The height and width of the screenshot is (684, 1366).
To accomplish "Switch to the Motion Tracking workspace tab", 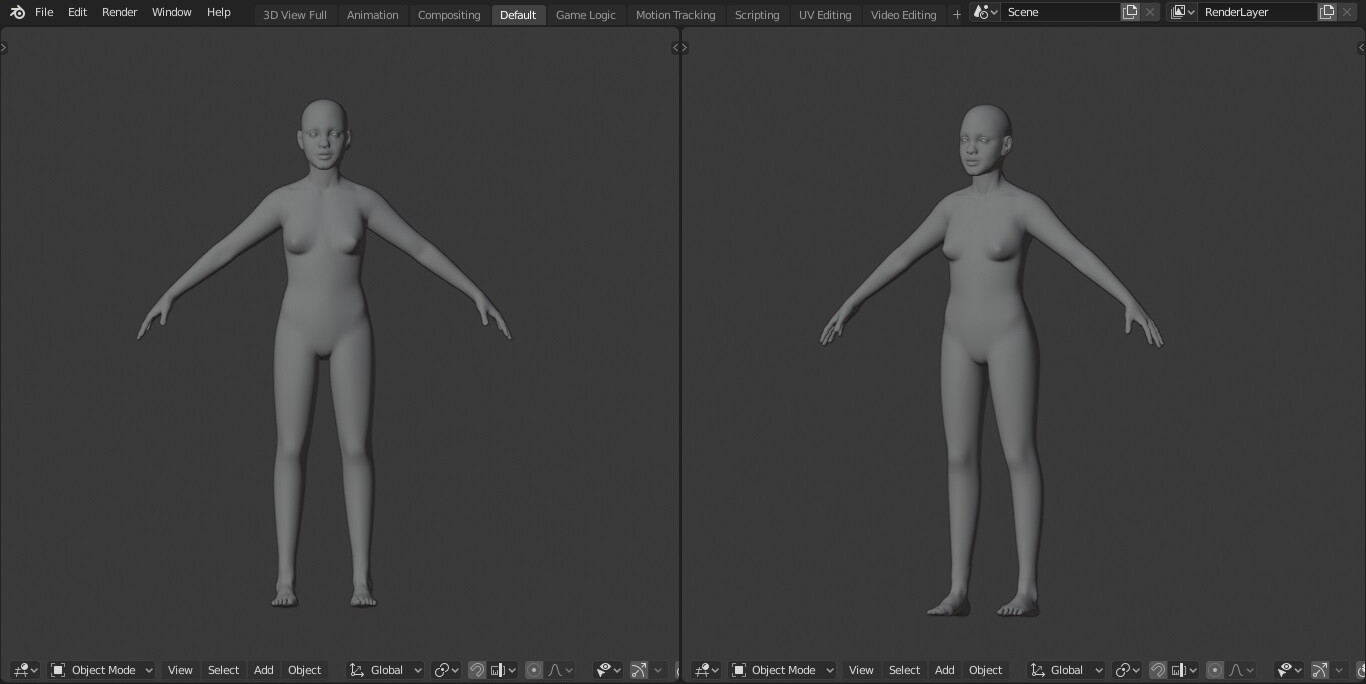I will (675, 15).
